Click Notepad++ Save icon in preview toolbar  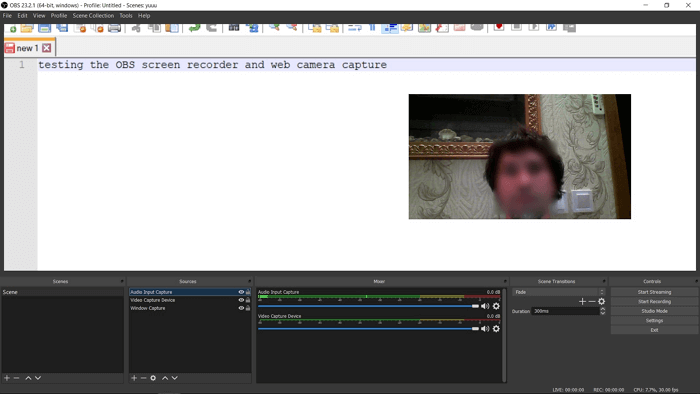pos(44,28)
